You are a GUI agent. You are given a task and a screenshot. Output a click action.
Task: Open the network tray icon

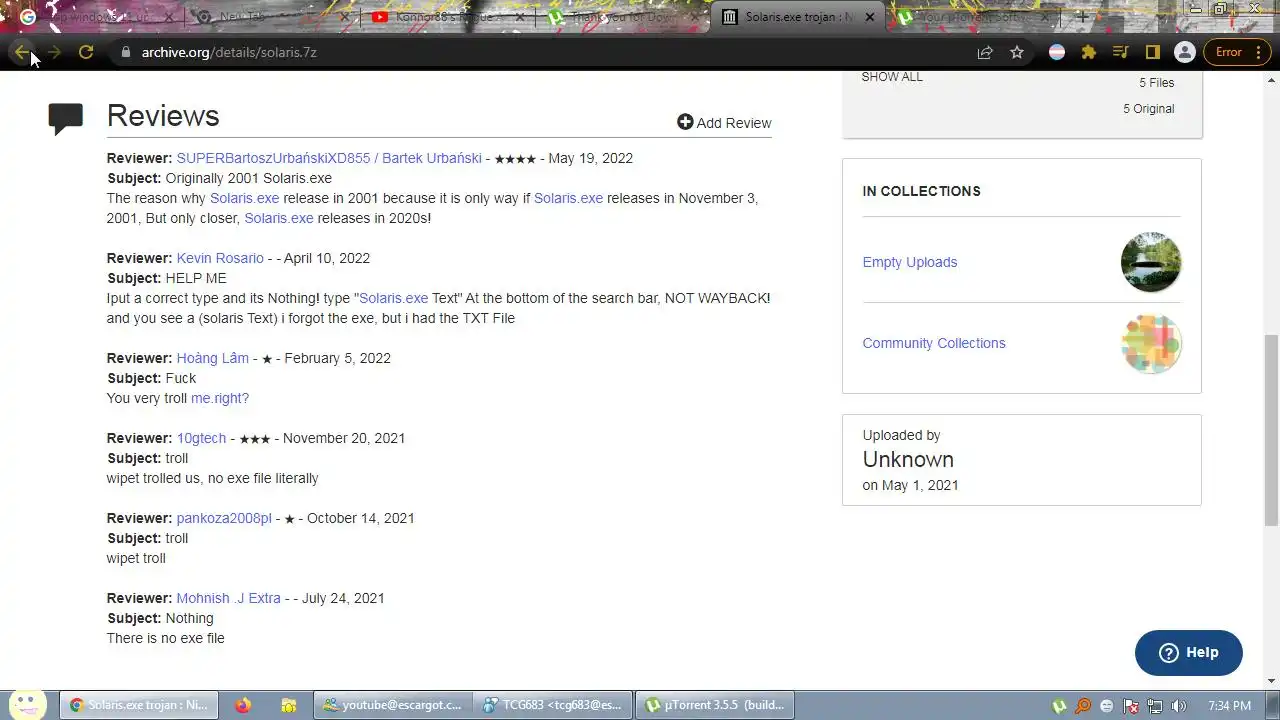[x=1154, y=706]
